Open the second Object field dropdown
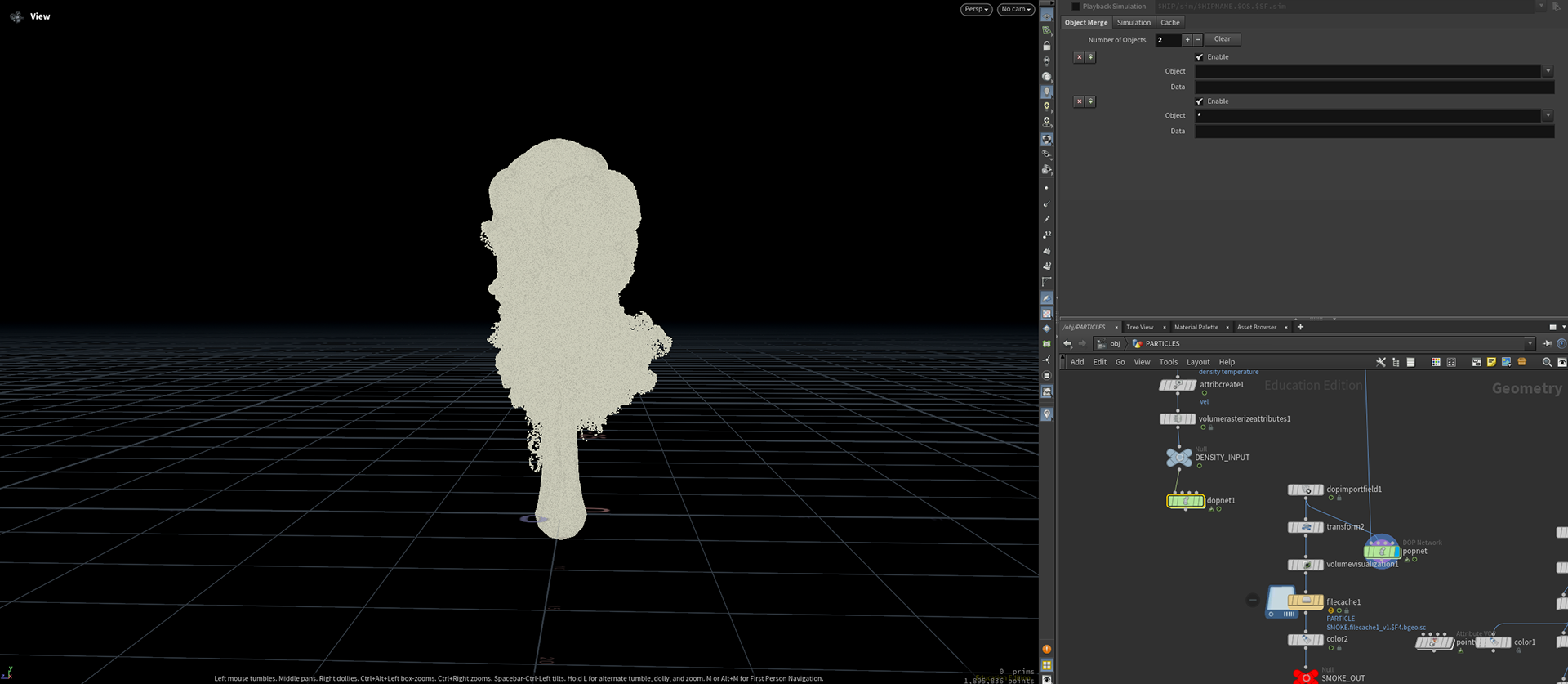 (1548, 116)
